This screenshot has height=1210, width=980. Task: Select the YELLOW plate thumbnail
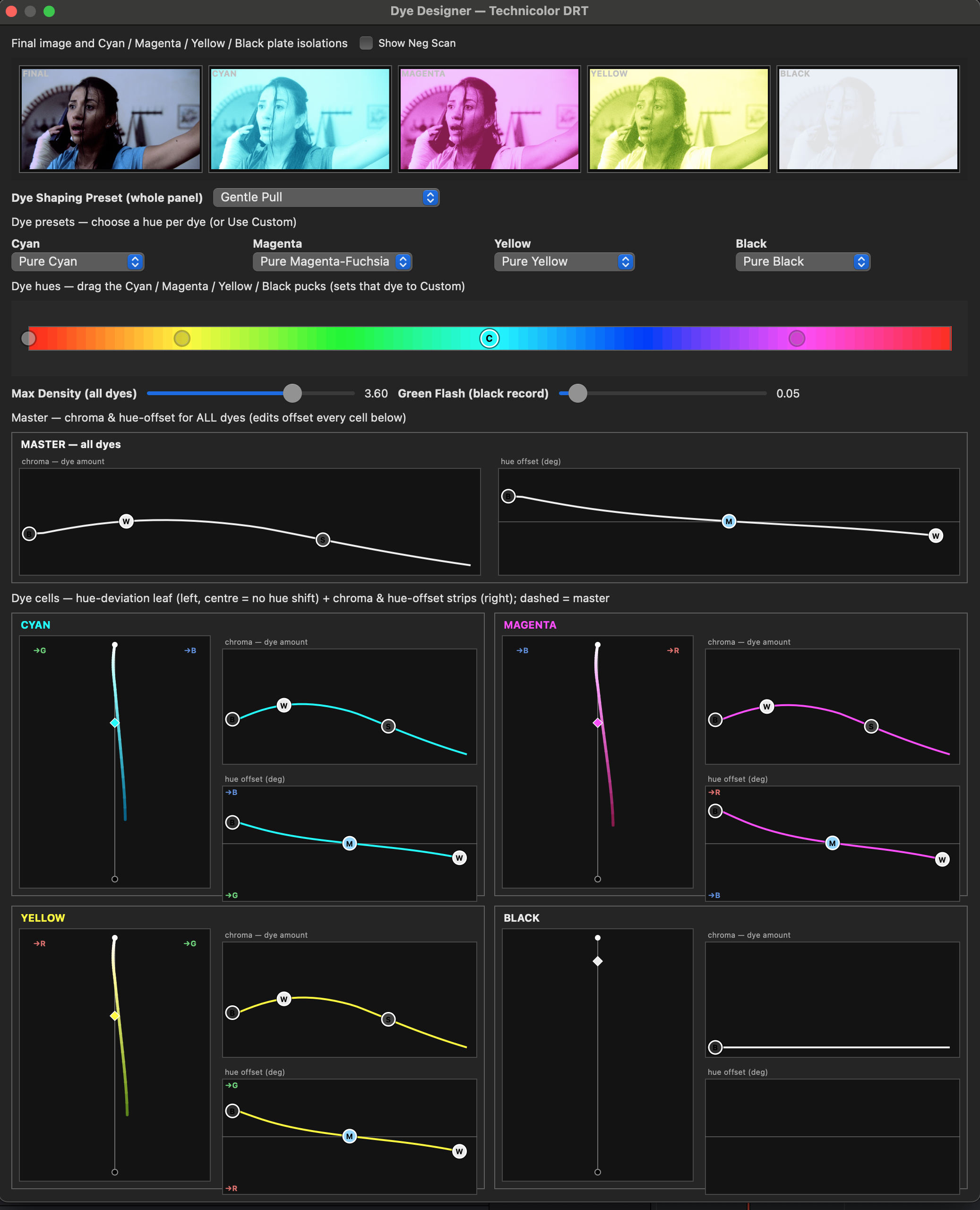point(679,119)
